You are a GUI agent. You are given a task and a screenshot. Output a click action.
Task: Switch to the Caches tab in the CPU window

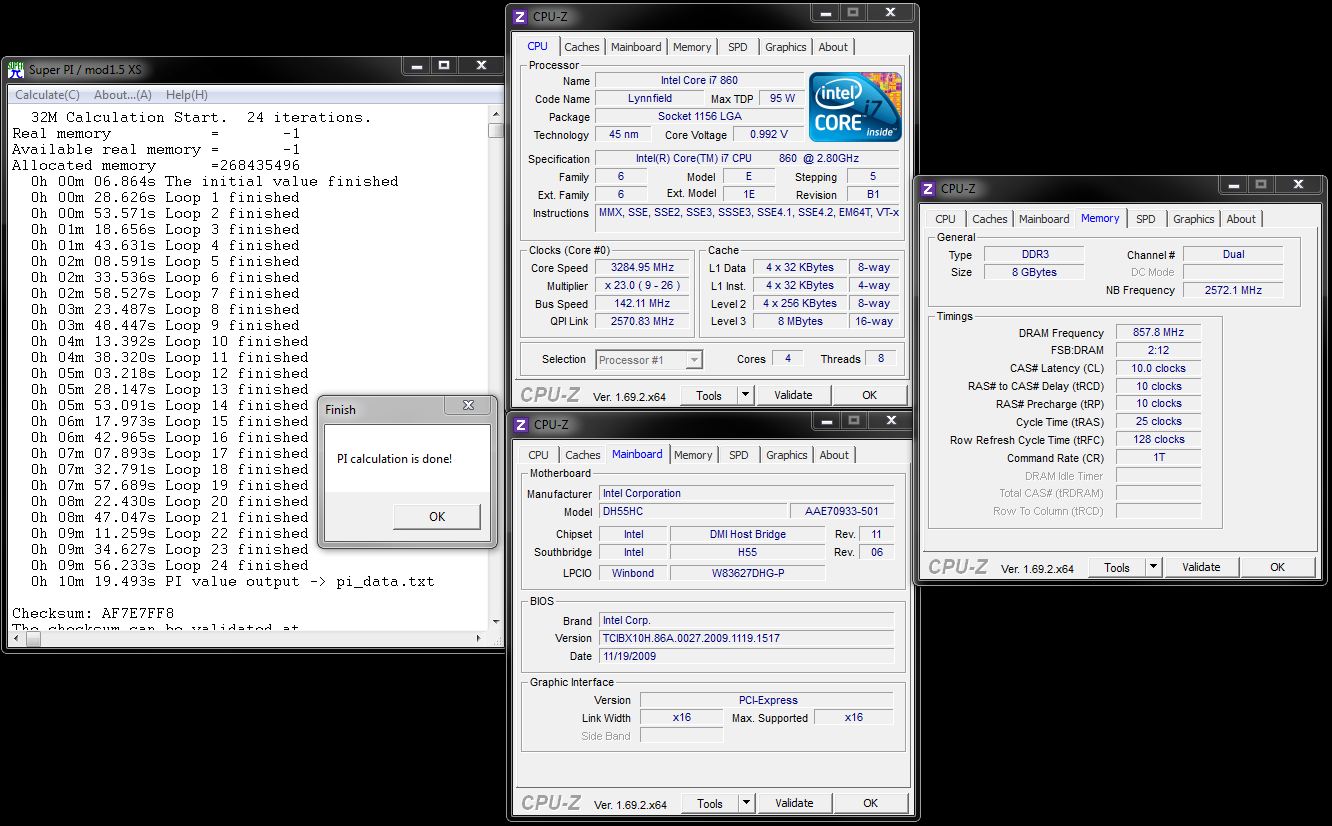[x=582, y=47]
